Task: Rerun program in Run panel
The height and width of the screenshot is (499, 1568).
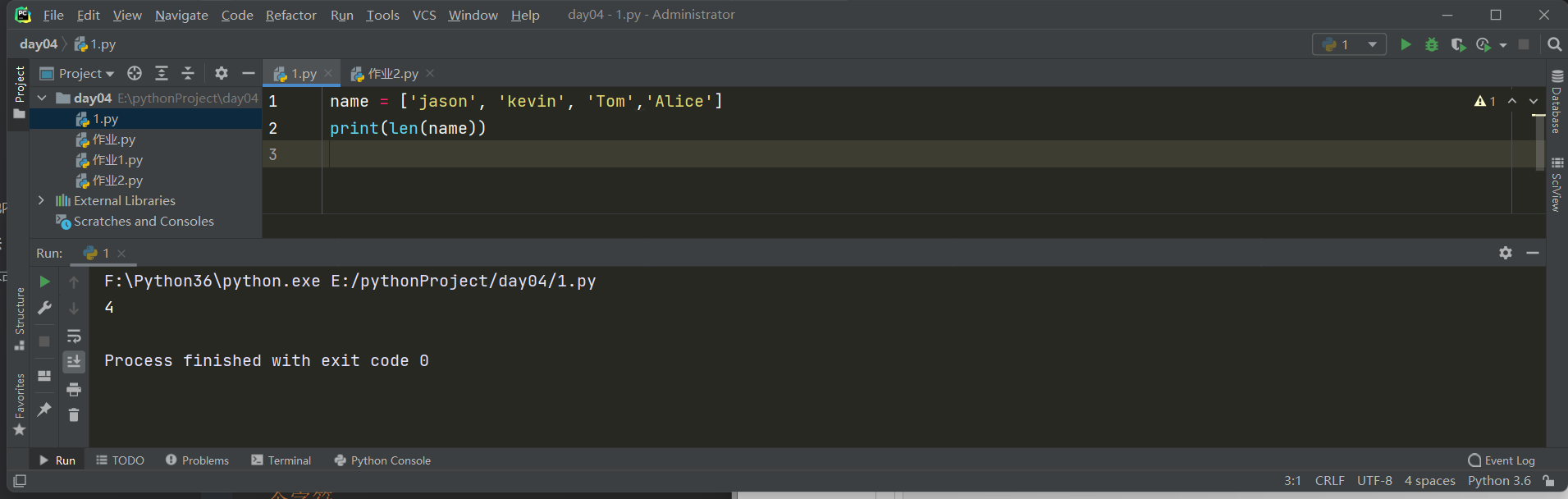Action: point(45,282)
